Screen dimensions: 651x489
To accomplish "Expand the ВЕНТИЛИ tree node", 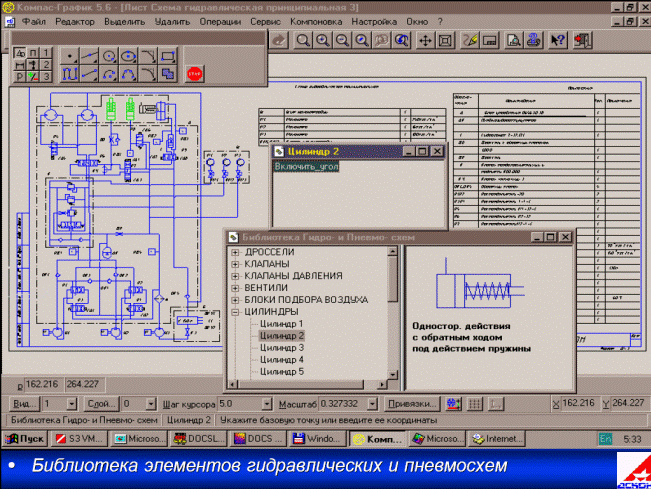I will pos(235,288).
